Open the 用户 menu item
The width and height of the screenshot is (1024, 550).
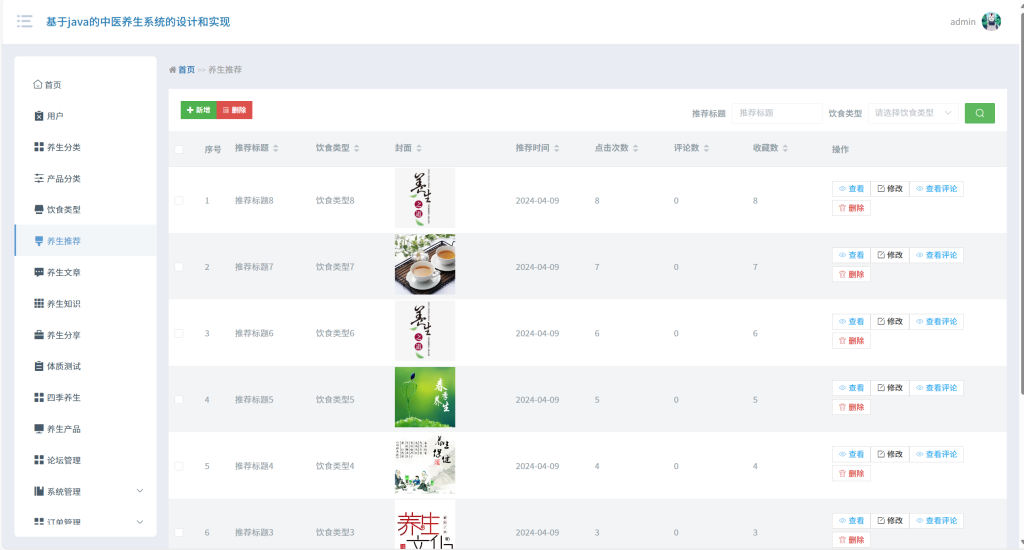[86, 116]
